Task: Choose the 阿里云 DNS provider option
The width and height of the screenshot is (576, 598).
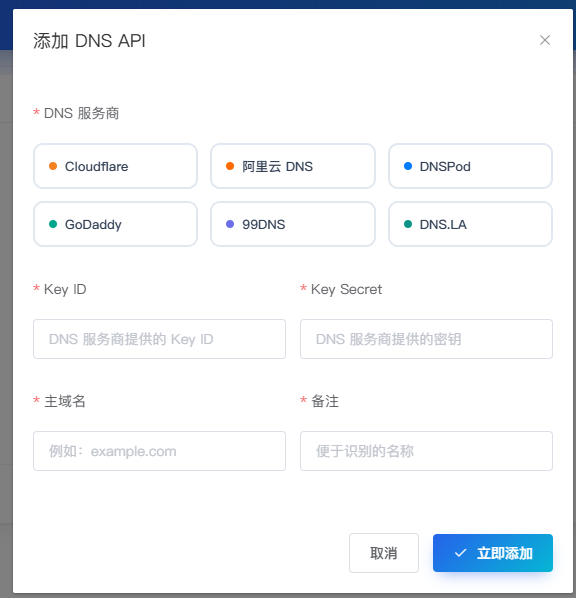Action: (x=293, y=166)
